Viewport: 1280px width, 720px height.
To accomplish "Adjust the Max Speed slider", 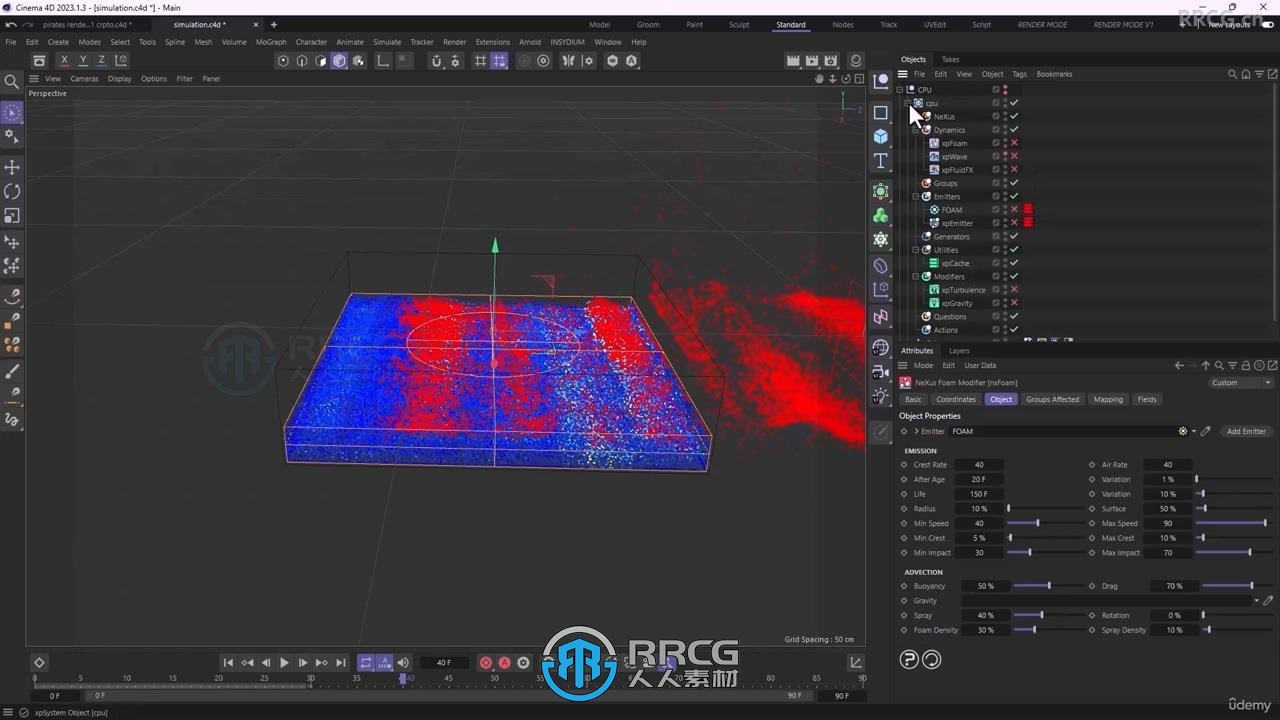I will pos(1235,523).
